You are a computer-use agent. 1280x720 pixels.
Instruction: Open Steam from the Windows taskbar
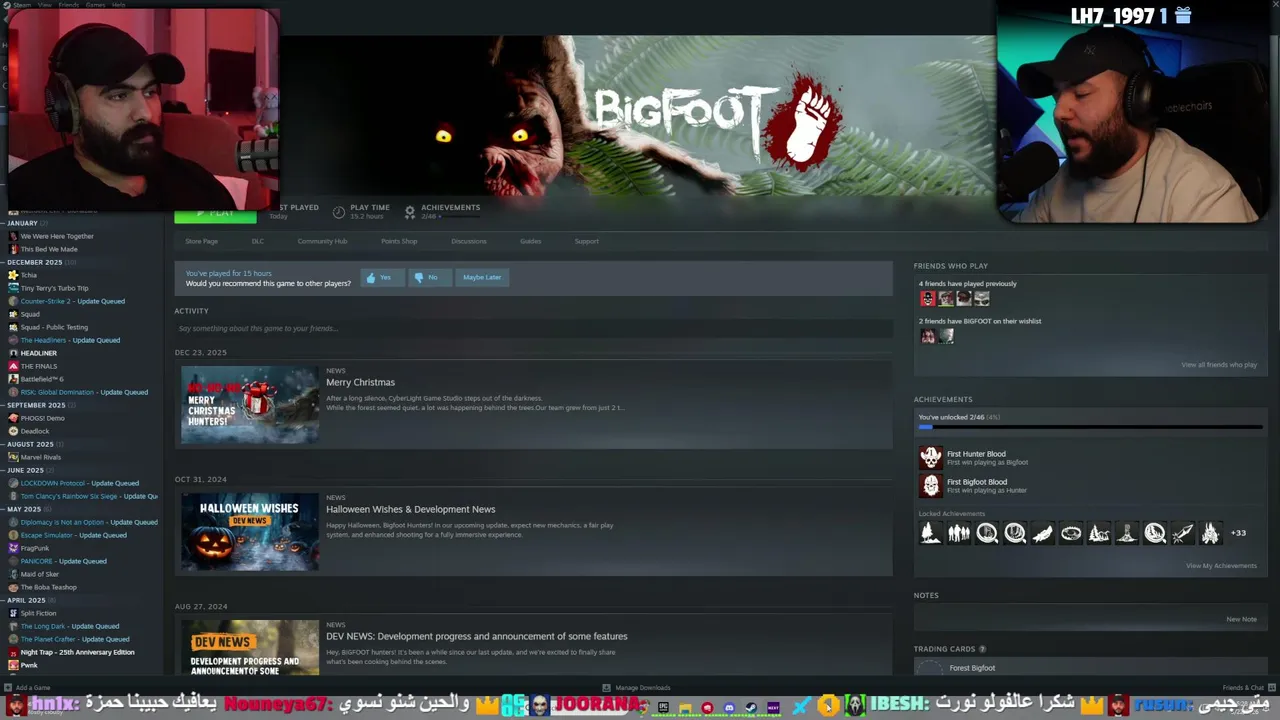(x=751, y=708)
